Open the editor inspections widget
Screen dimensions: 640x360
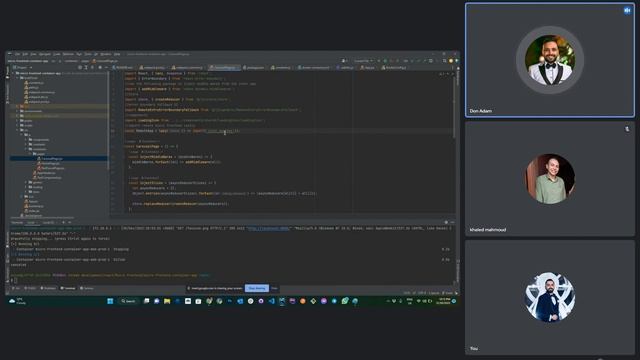444,74
